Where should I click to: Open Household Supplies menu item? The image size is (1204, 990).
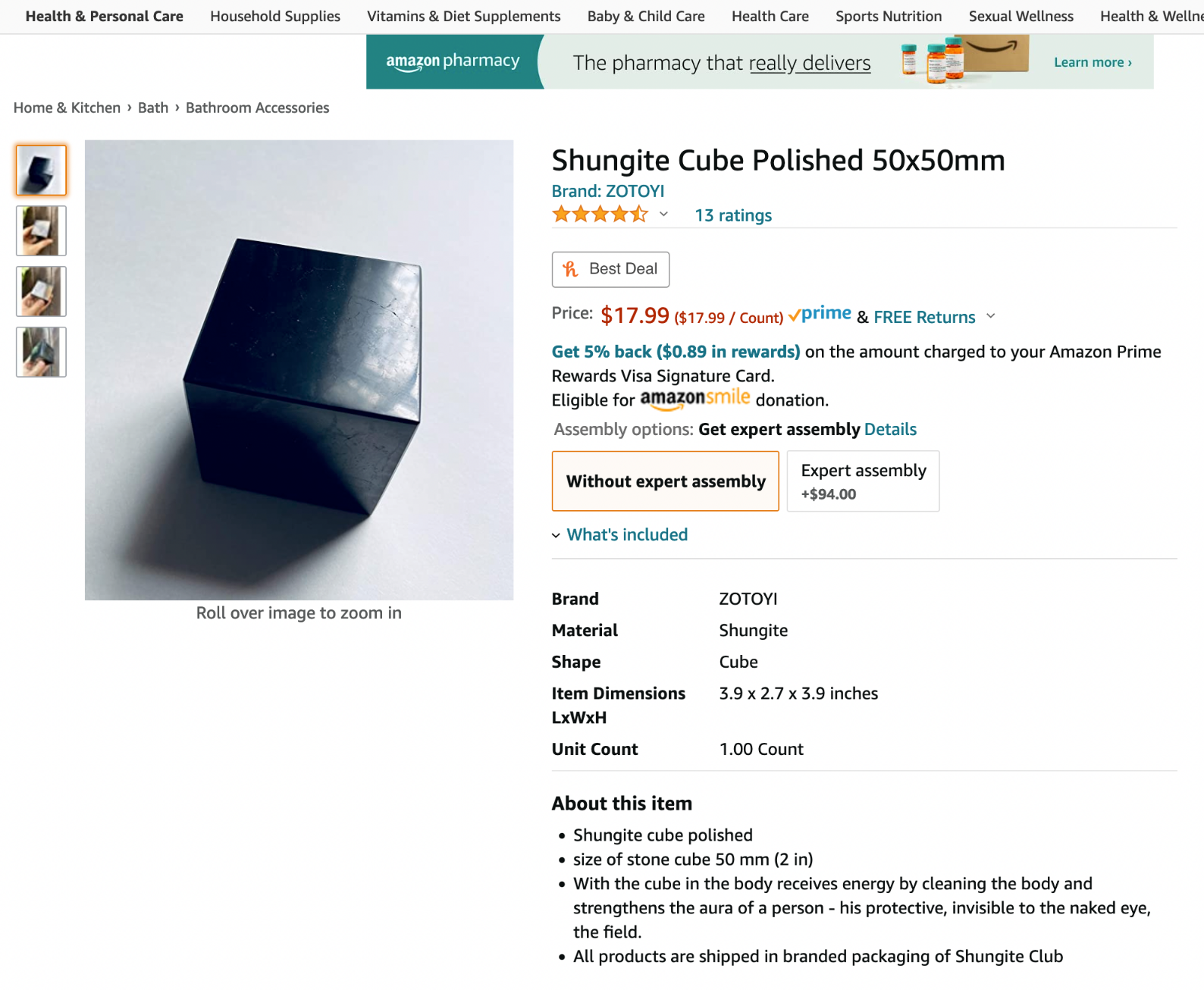pyautogui.click(x=274, y=16)
